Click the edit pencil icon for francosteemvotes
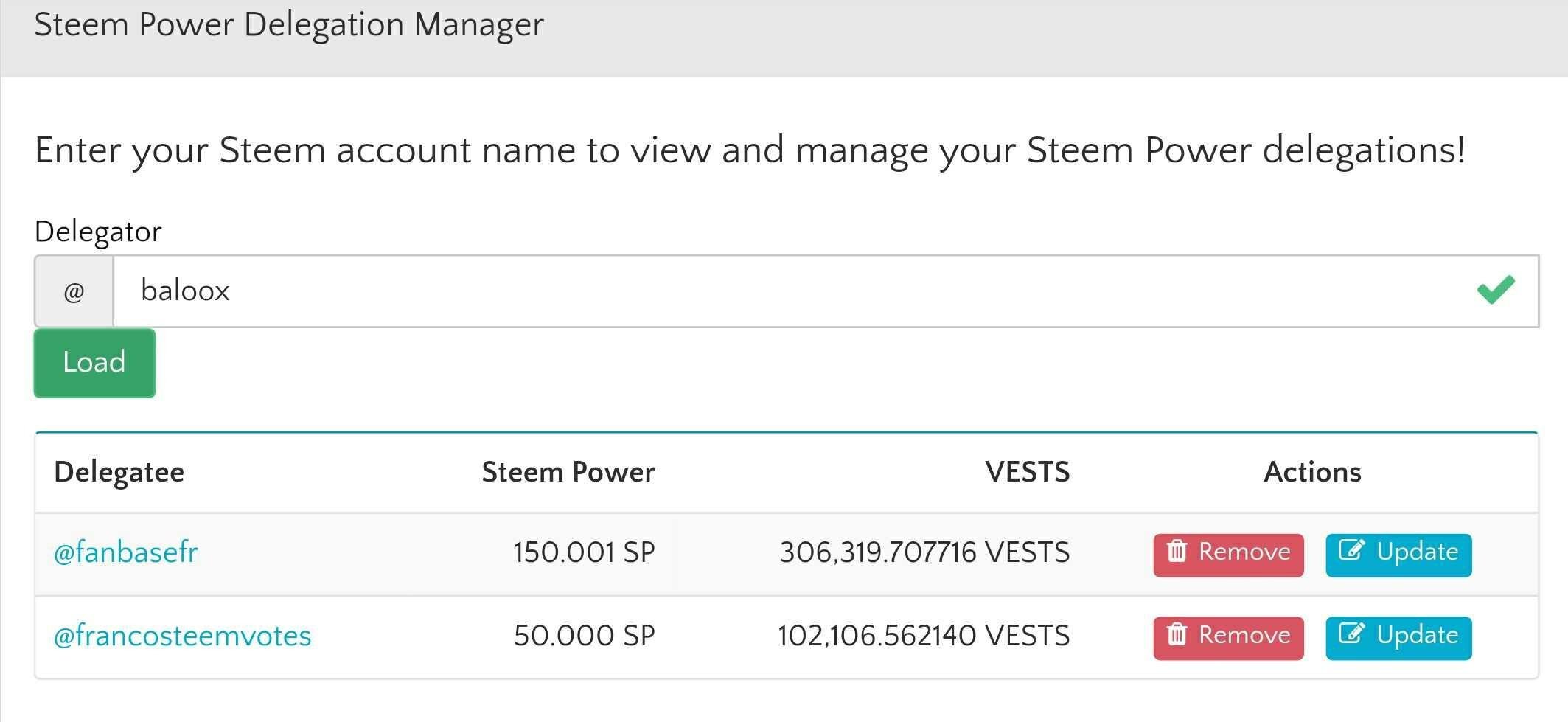 [x=1352, y=634]
